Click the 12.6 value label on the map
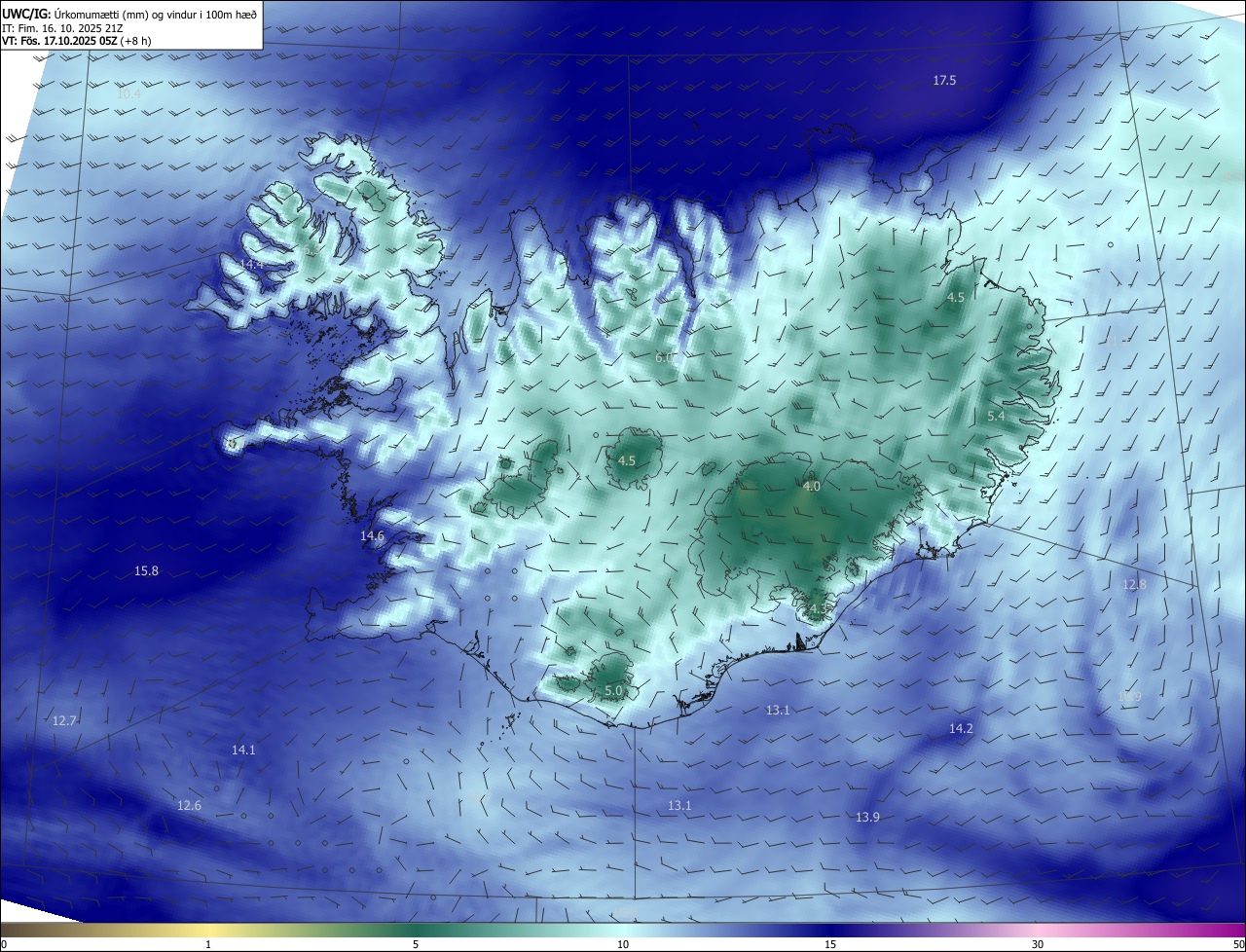Screen dimensions: 1246x952 [189, 806]
